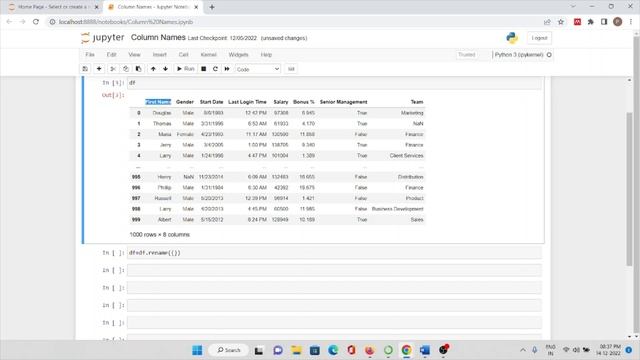Click the input cell containing df
Viewport: 640px width, 360px height.
tap(334, 83)
